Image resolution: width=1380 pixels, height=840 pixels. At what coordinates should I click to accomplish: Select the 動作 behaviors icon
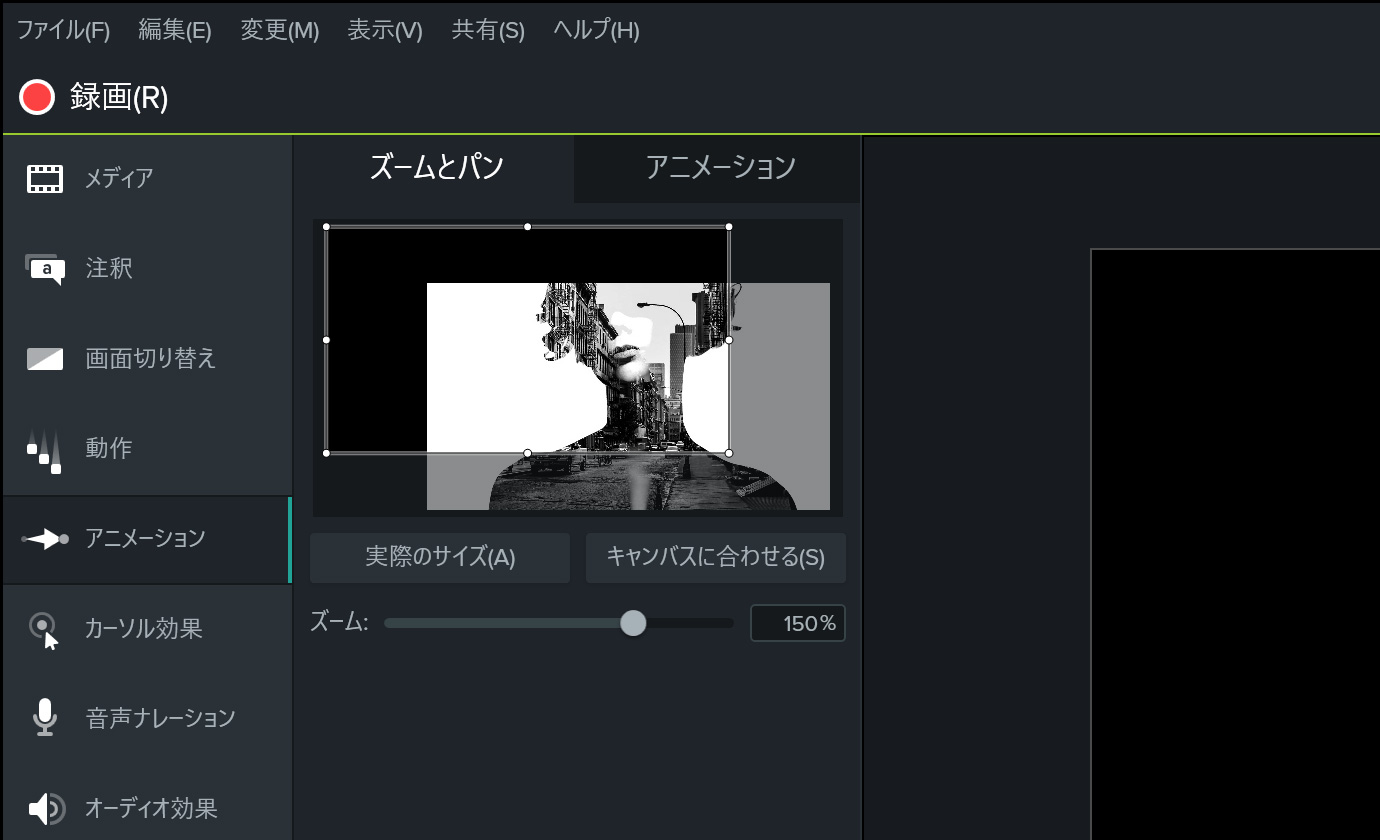pos(44,450)
